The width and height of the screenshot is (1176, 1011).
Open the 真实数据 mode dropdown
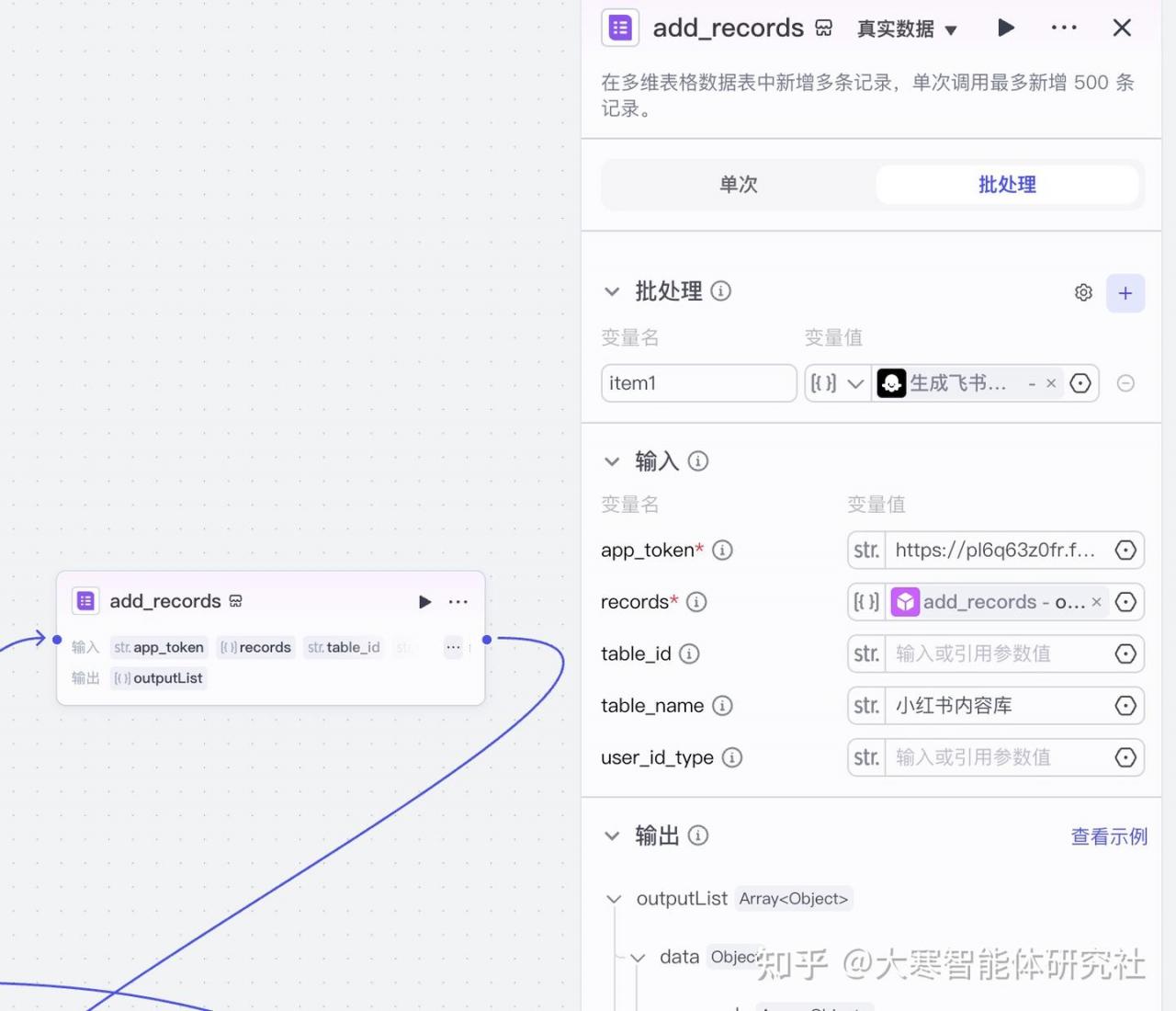pos(907,29)
